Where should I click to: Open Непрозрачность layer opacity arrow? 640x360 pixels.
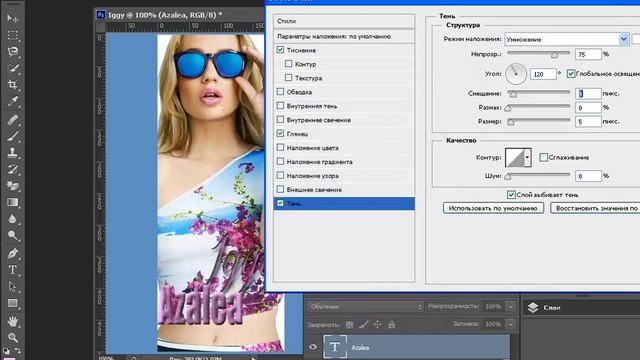click(x=510, y=306)
